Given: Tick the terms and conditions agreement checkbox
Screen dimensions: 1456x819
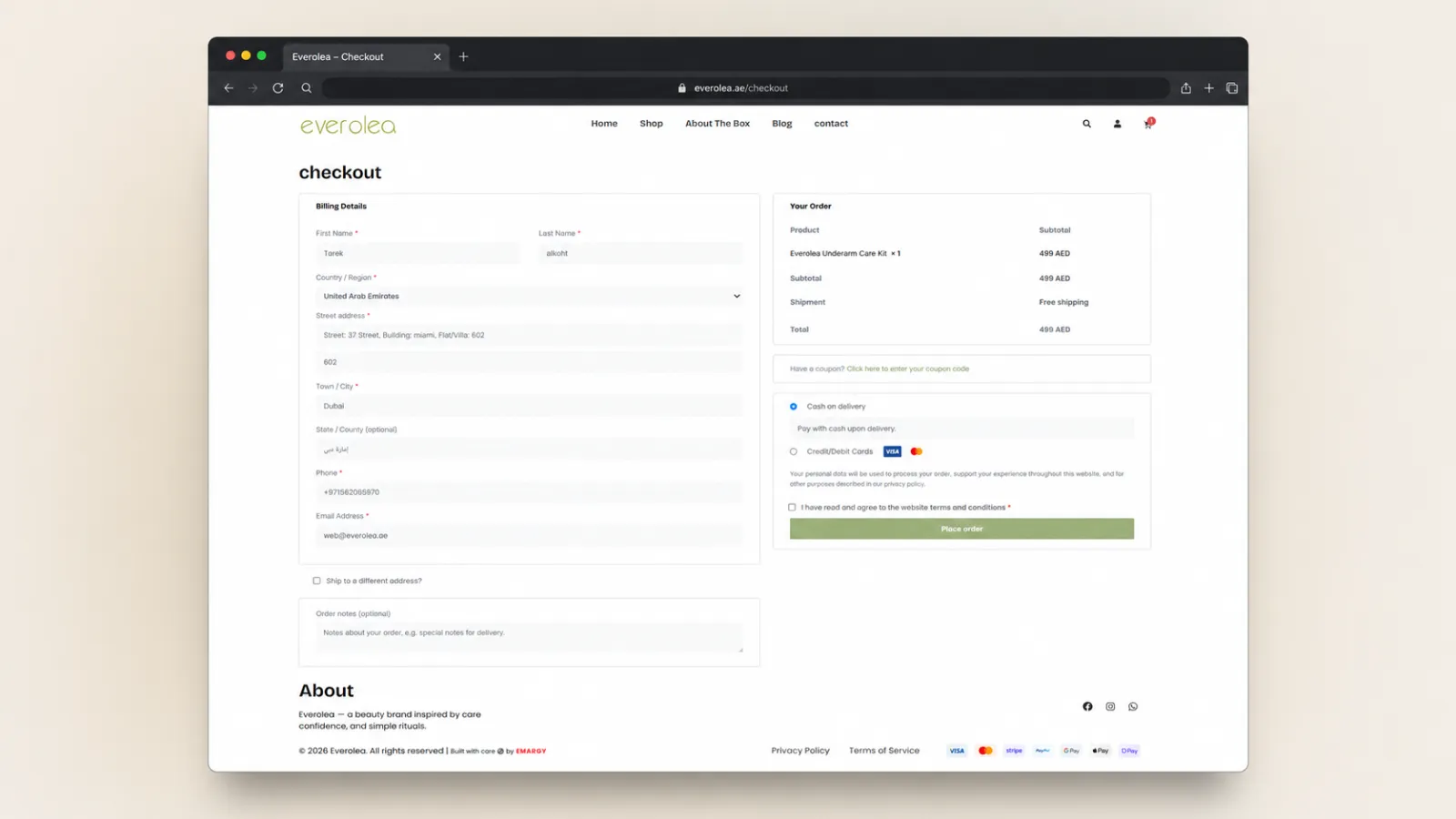Looking at the screenshot, I should tap(792, 508).
